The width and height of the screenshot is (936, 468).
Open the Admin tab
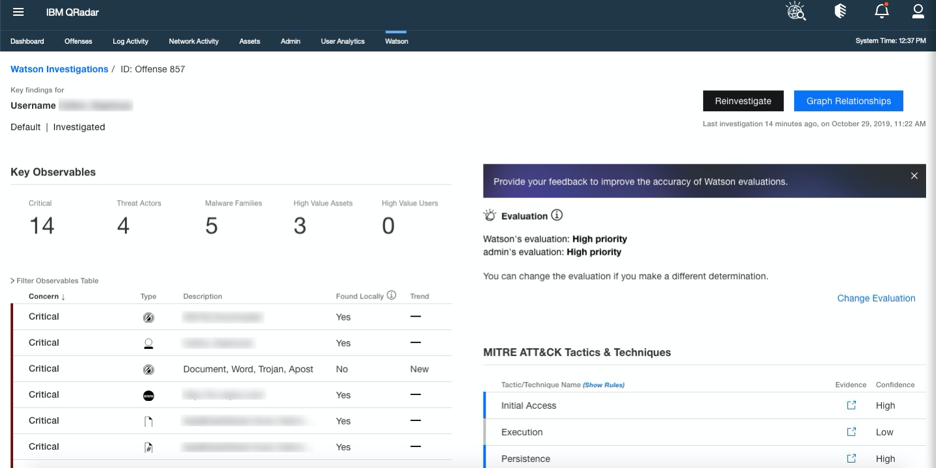[x=290, y=41]
